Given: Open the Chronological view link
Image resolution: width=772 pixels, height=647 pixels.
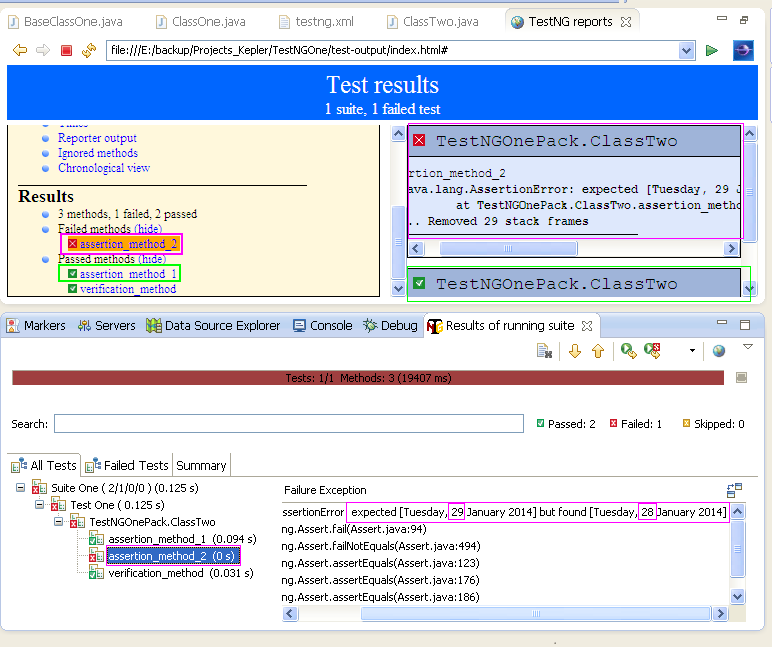Looking at the screenshot, I should 104,168.
